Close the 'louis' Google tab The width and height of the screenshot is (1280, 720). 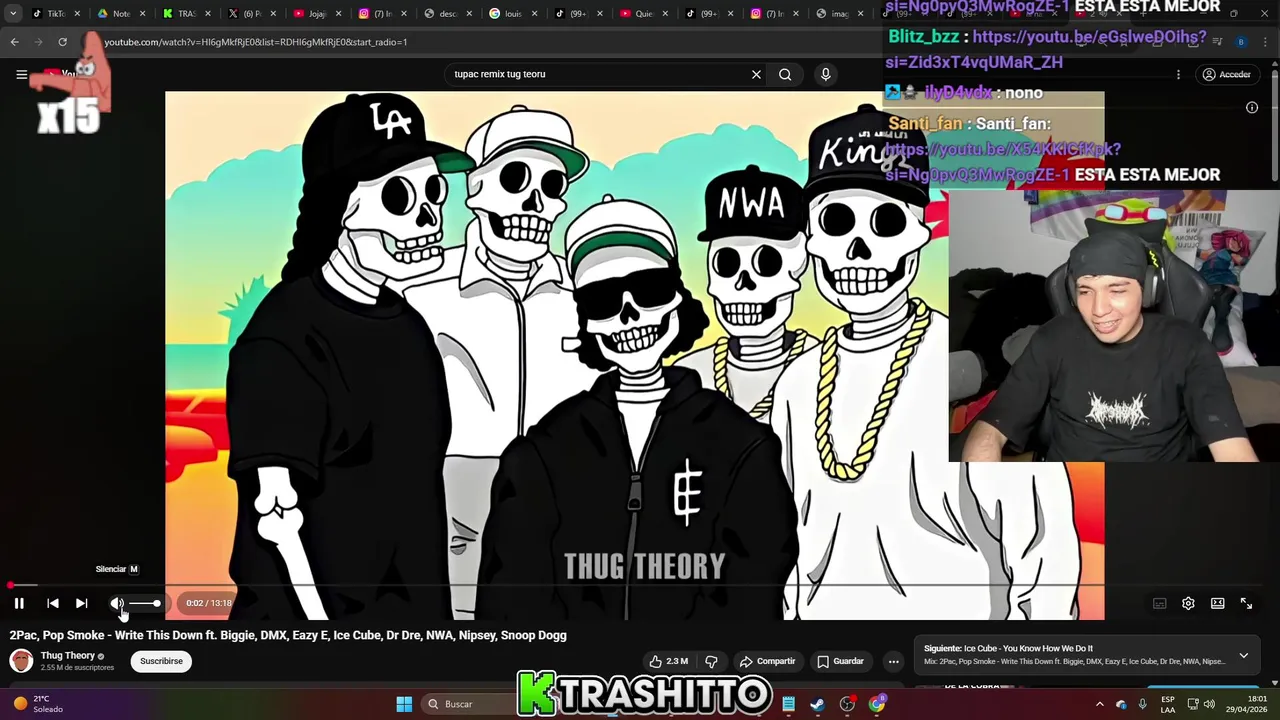535,13
